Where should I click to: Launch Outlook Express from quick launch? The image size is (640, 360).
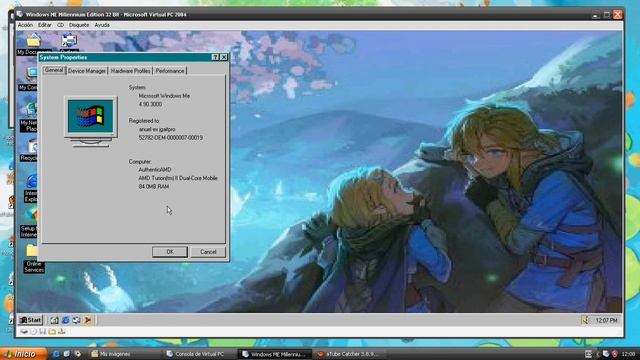(76, 320)
